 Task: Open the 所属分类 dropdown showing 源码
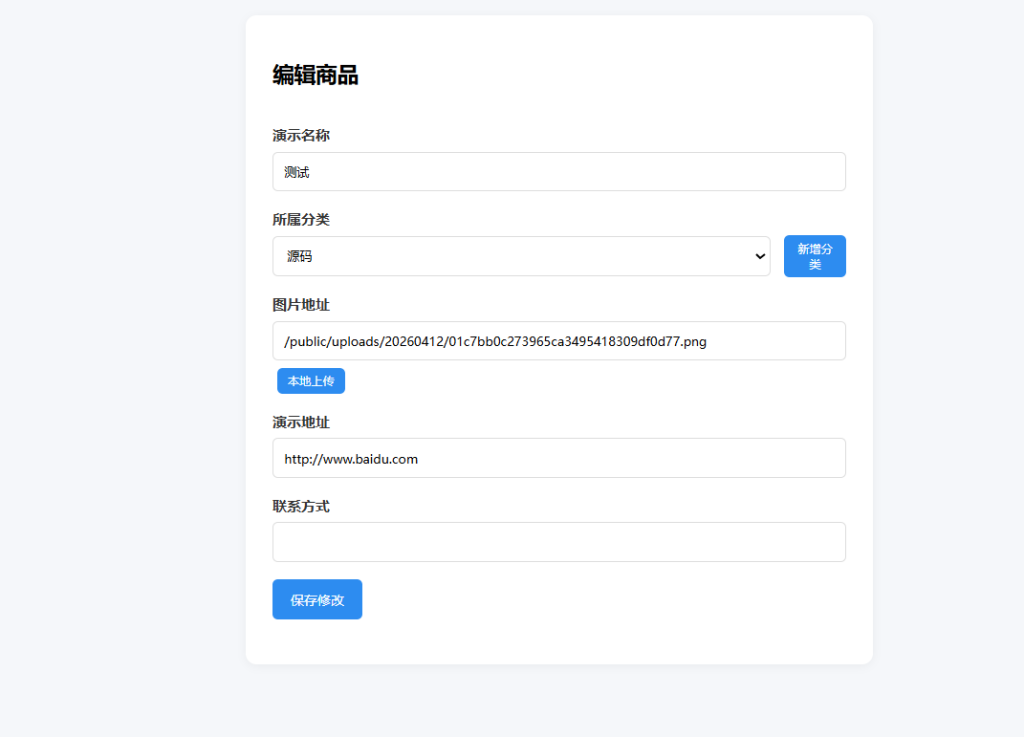pyautogui.click(x=521, y=256)
